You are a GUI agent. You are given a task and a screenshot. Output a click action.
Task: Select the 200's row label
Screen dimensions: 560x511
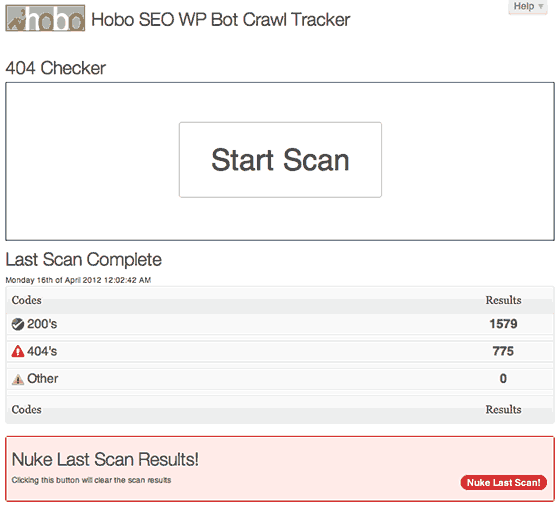(x=42, y=324)
